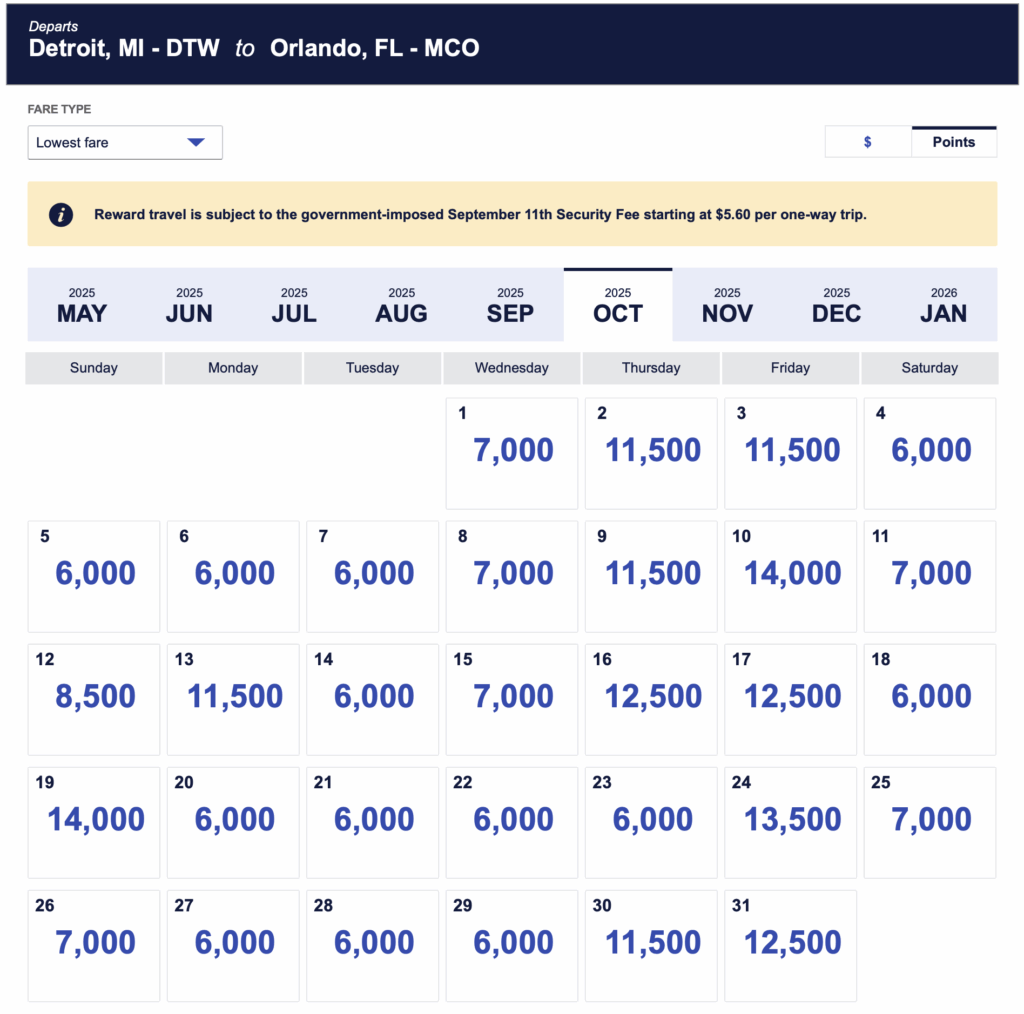Select October 31 fare of 12,500 points
This screenshot has height=1014, width=1024.
[x=790, y=944]
